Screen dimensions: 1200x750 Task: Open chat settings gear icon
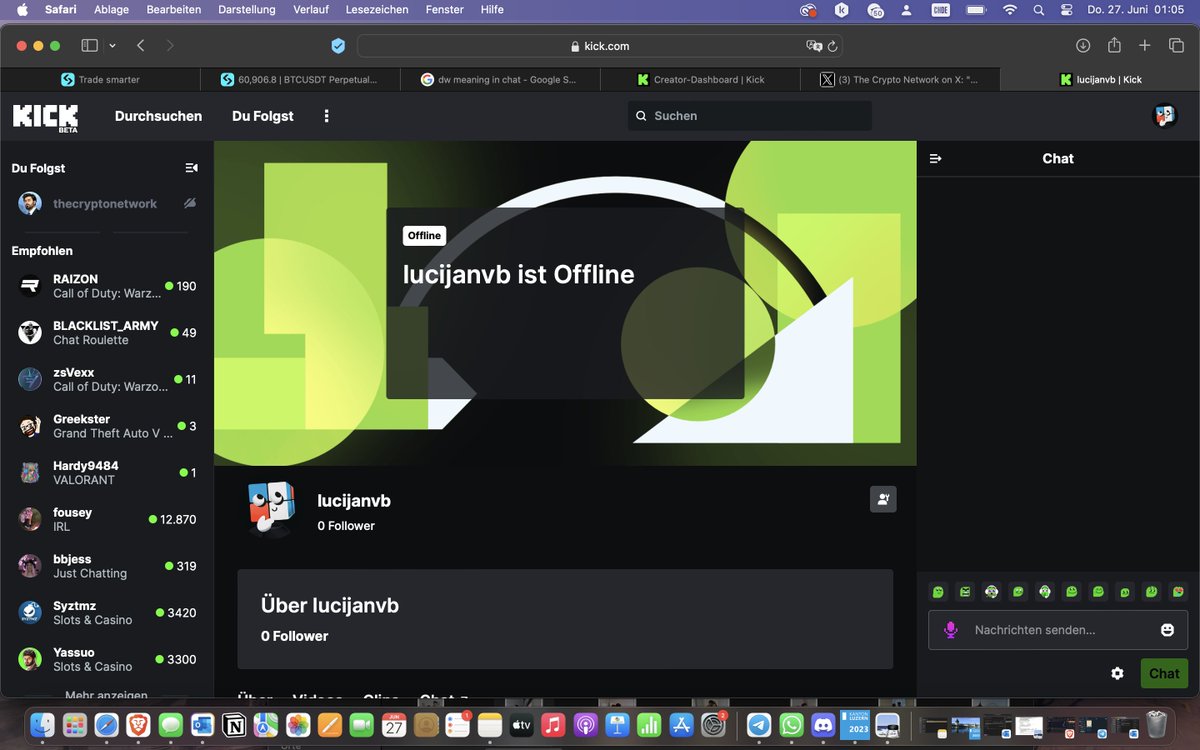pos(1117,673)
